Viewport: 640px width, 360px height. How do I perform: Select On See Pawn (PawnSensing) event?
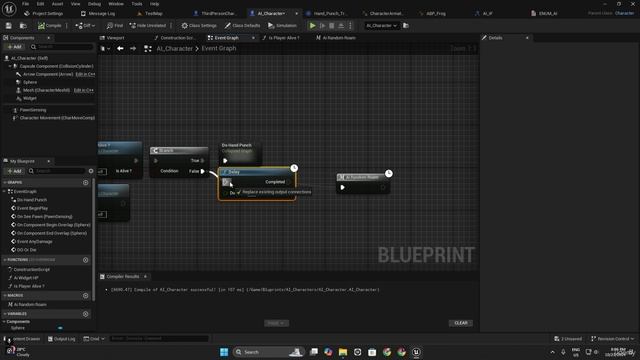click(x=44, y=217)
